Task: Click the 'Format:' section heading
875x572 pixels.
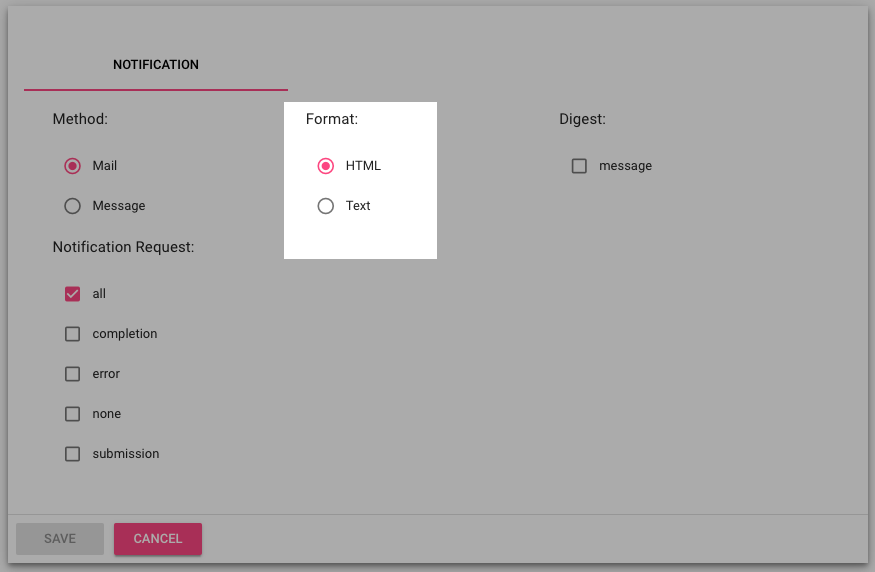Action: click(332, 119)
